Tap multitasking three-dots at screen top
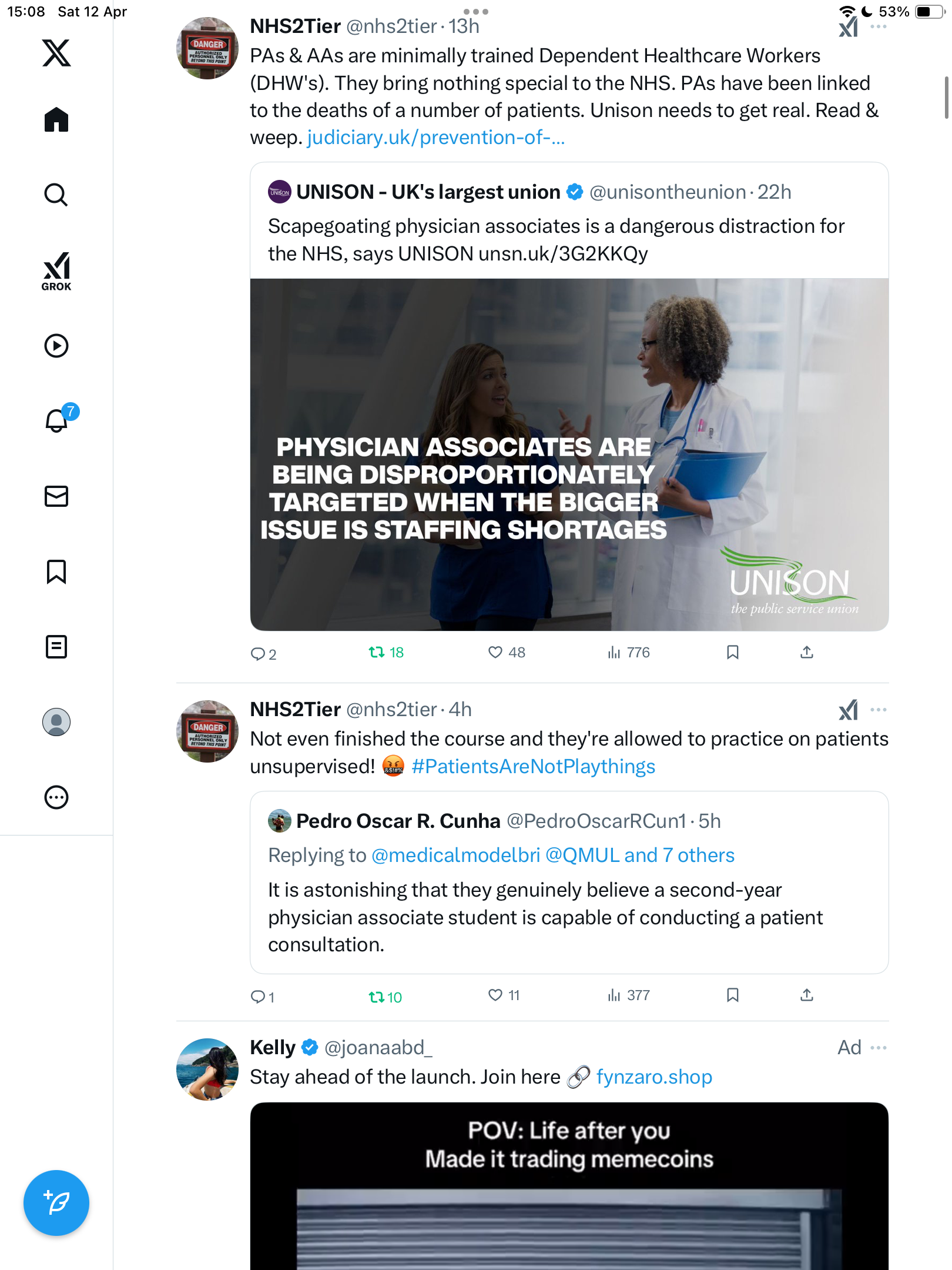952x1270 pixels. point(476,12)
